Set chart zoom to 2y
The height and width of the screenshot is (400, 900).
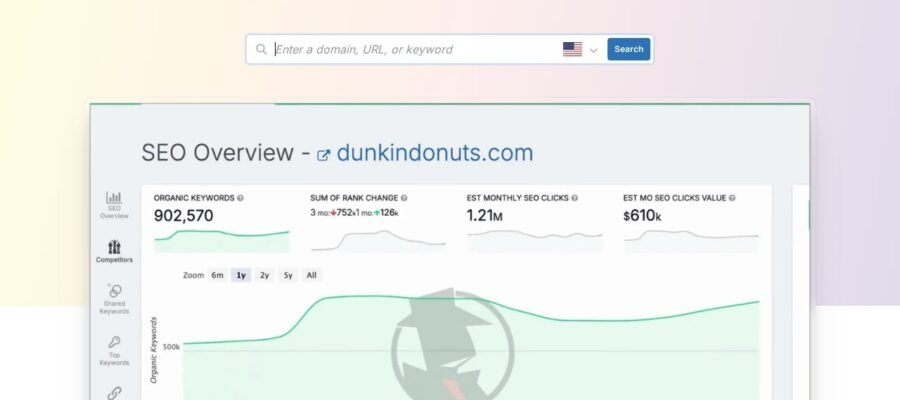tap(265, 275)
